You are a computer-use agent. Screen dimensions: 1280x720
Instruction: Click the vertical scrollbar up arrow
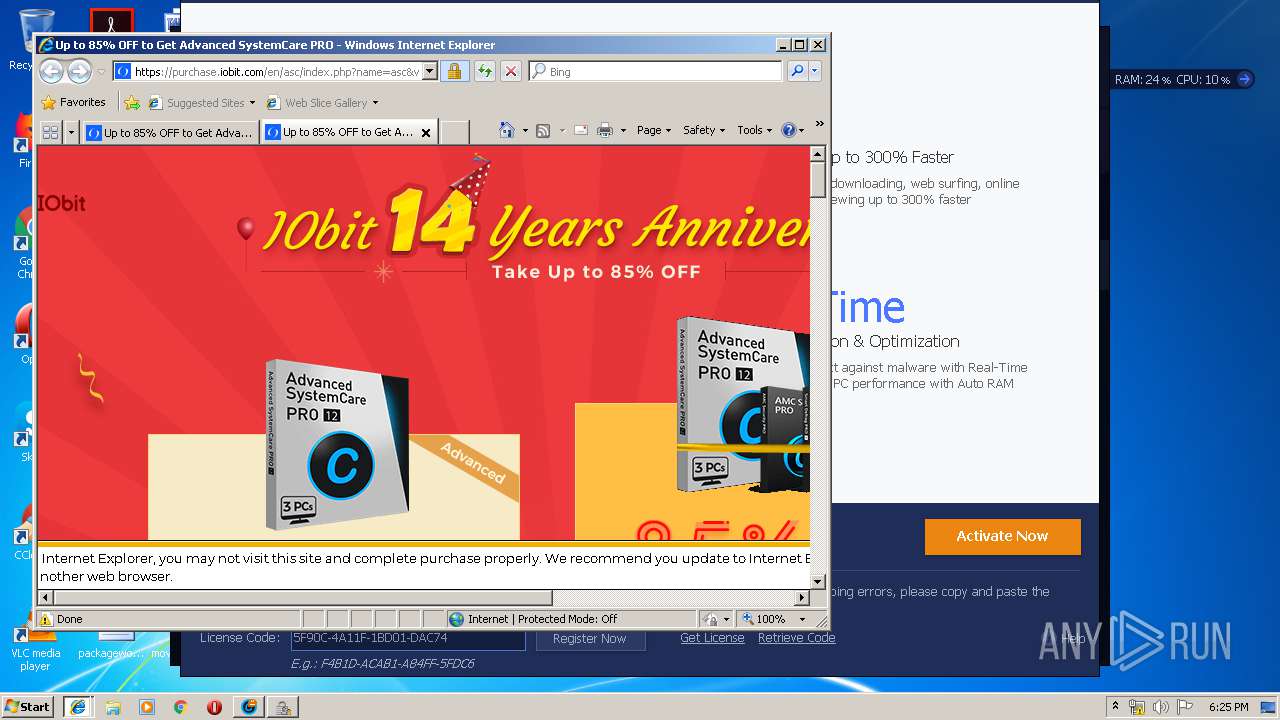[x=818, y=155]
